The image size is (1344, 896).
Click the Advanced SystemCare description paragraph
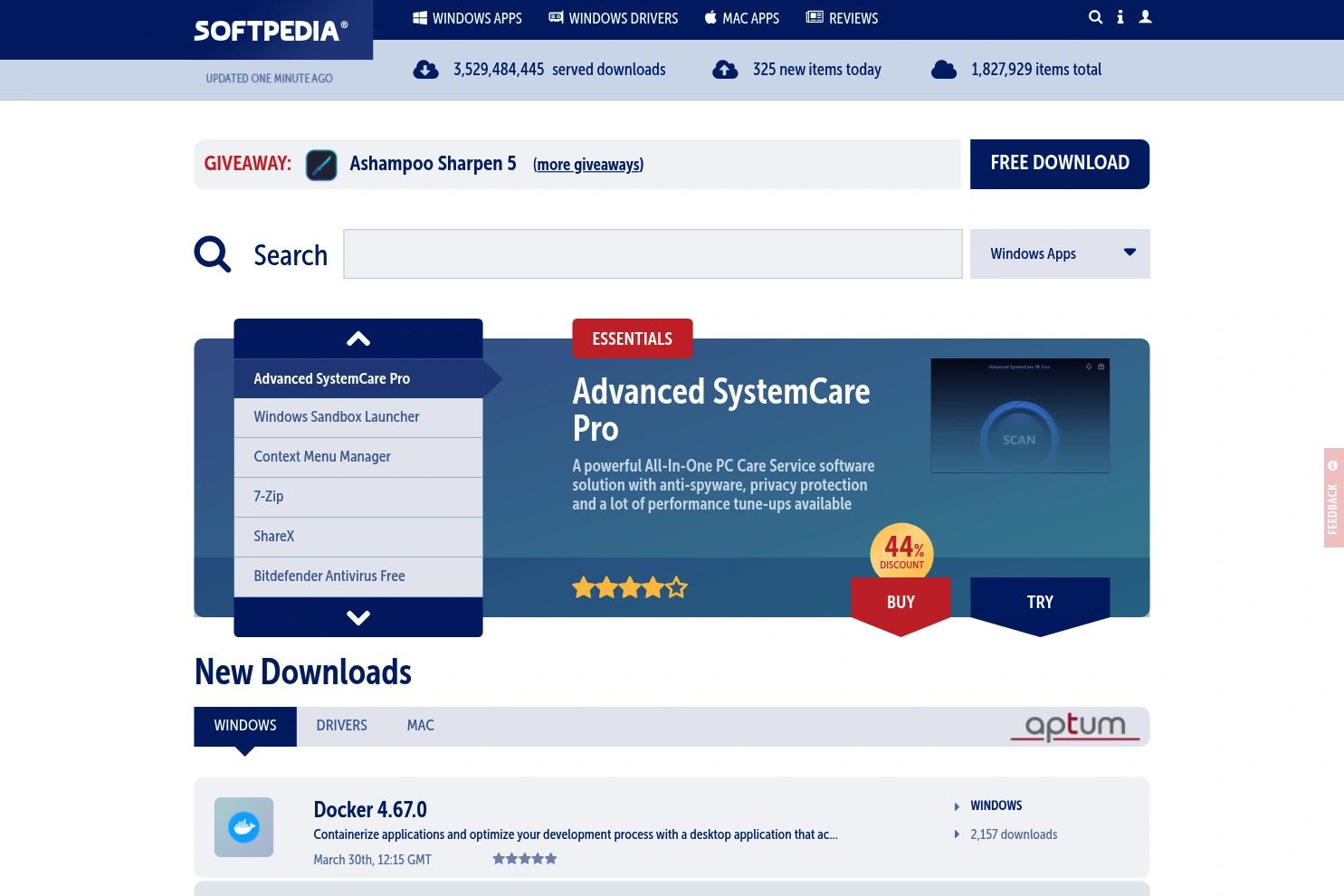click(723, 485)
